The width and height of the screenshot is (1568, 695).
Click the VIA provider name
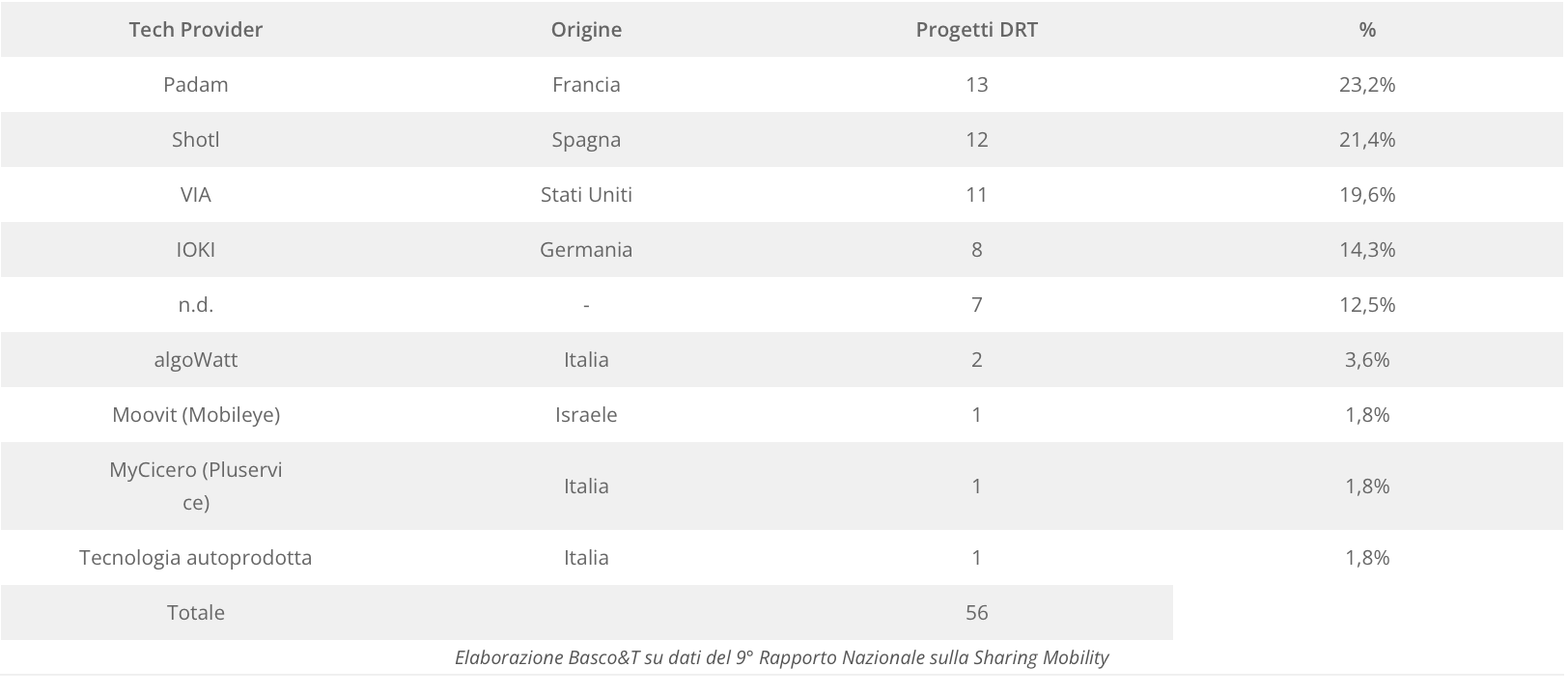pyautogui.click(x=196, y=195)
